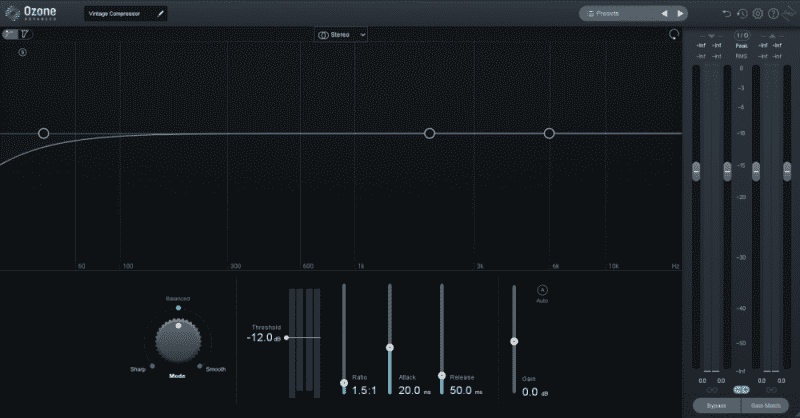Image resolution: width=800 pixels, height=418 pixels.
Task: Click the Release slider handle
Action: [x=442, y=376]
